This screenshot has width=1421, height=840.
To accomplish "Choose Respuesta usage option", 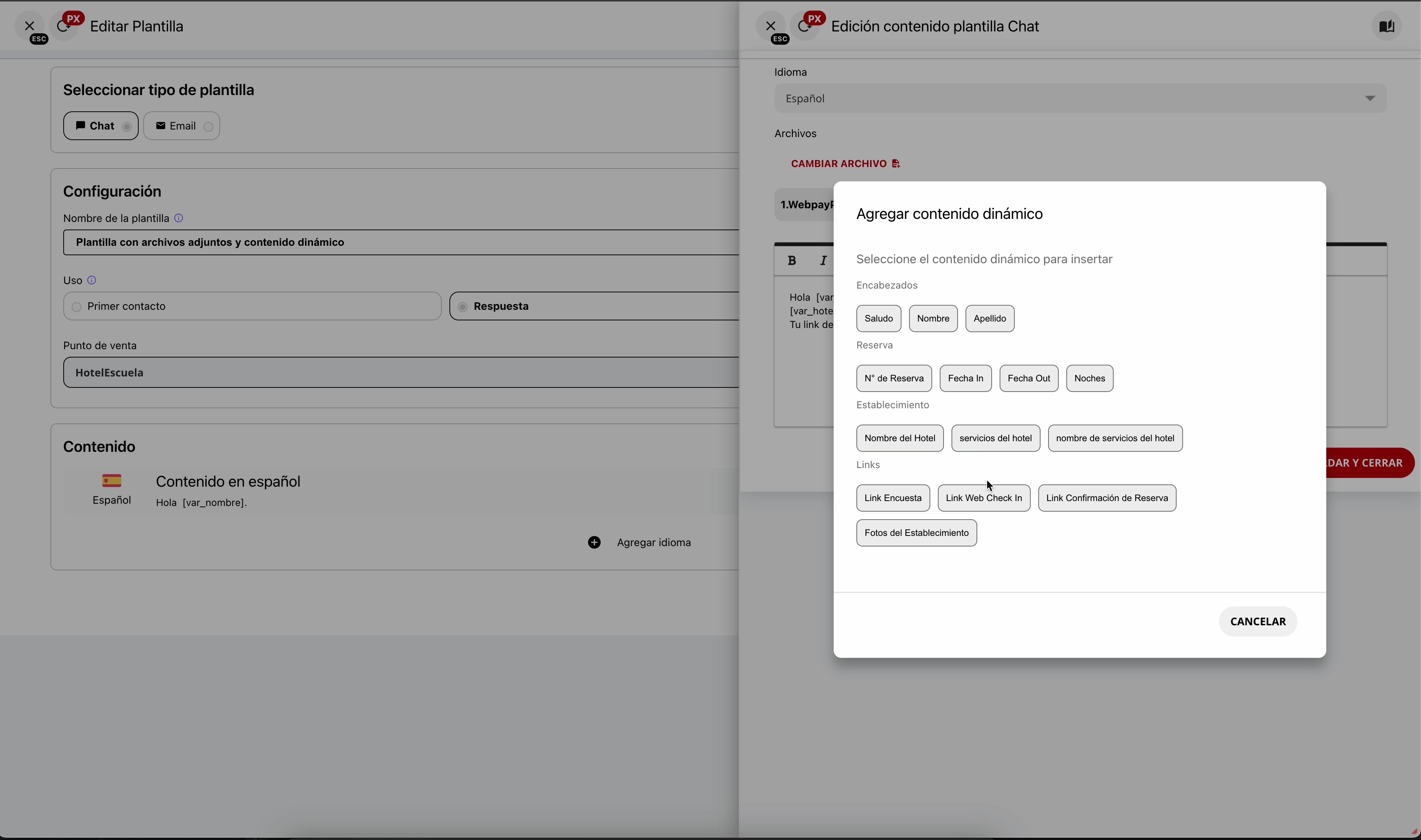I will coord(463,307).
